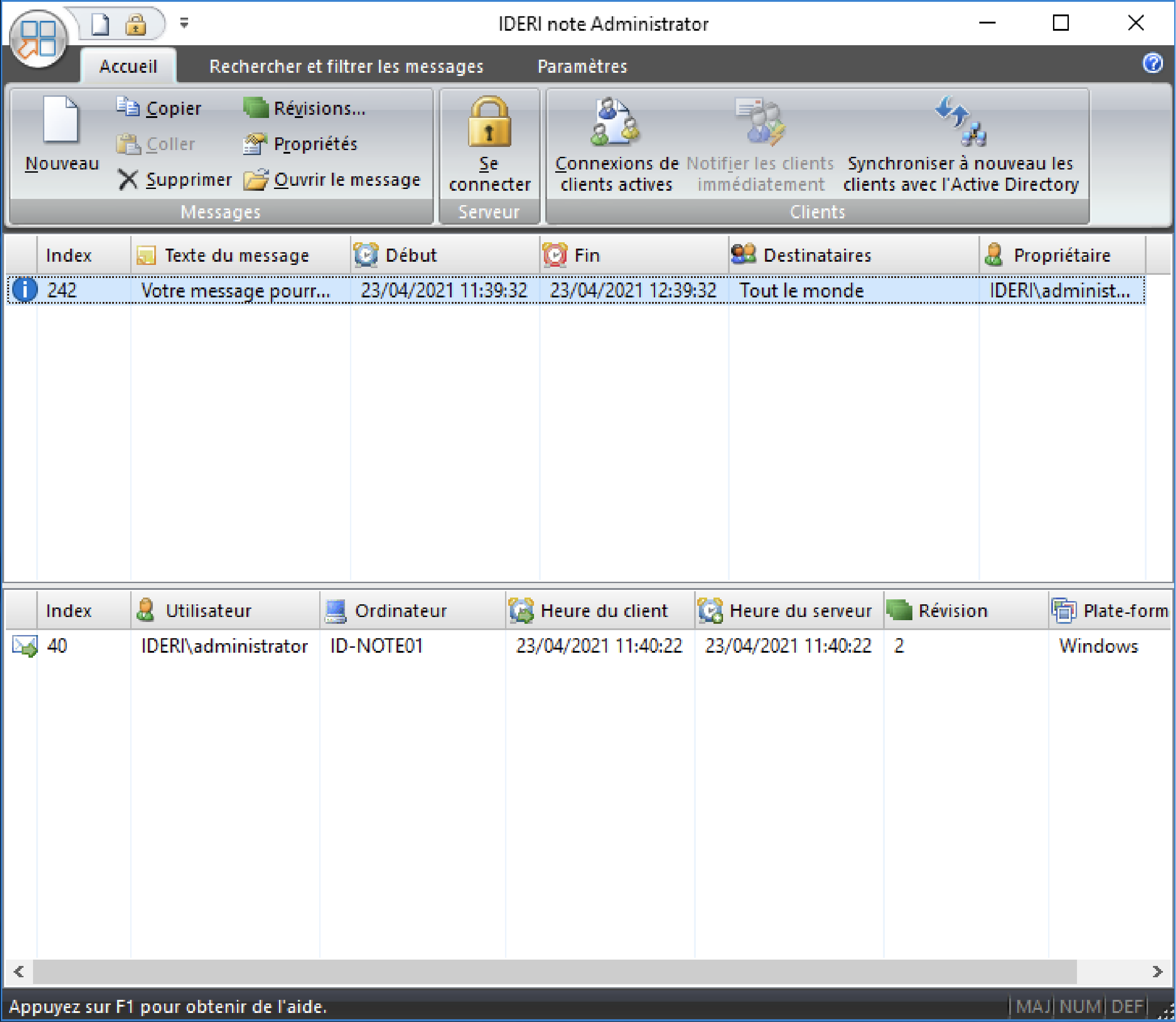Image resolution: width=1176 pixels, height=1022 pixels.
Task: Click the blue help question mark icon
Action: coord(1152,63)
